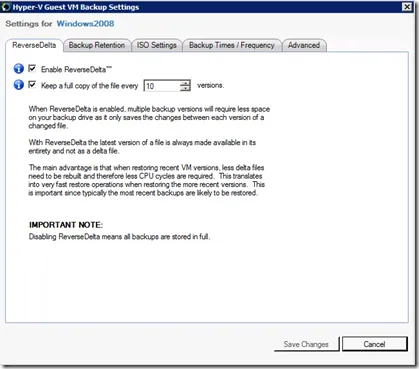Viewport: 419px width, 369px height.
Task: Click the 'Keep a full copy of the file every' label
Action: [x=89, y=86]
